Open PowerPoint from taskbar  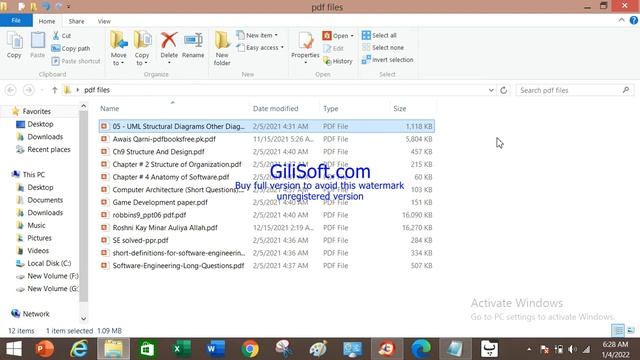pos(45,349)
